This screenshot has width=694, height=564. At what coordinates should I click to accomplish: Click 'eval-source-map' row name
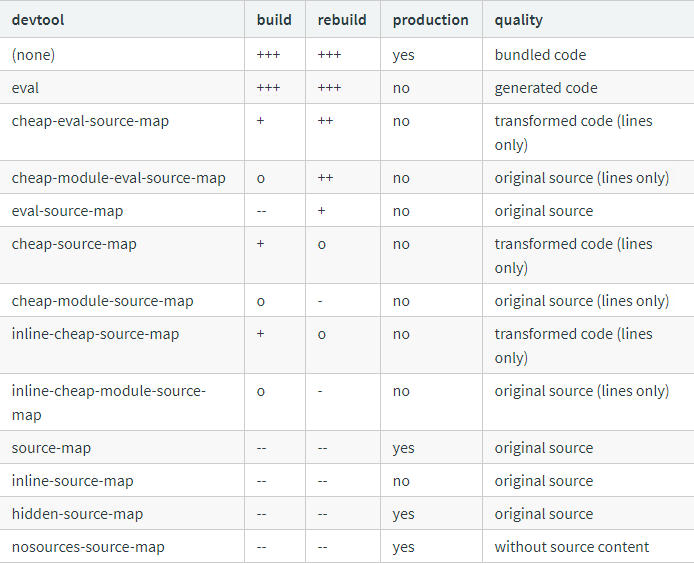67,211
